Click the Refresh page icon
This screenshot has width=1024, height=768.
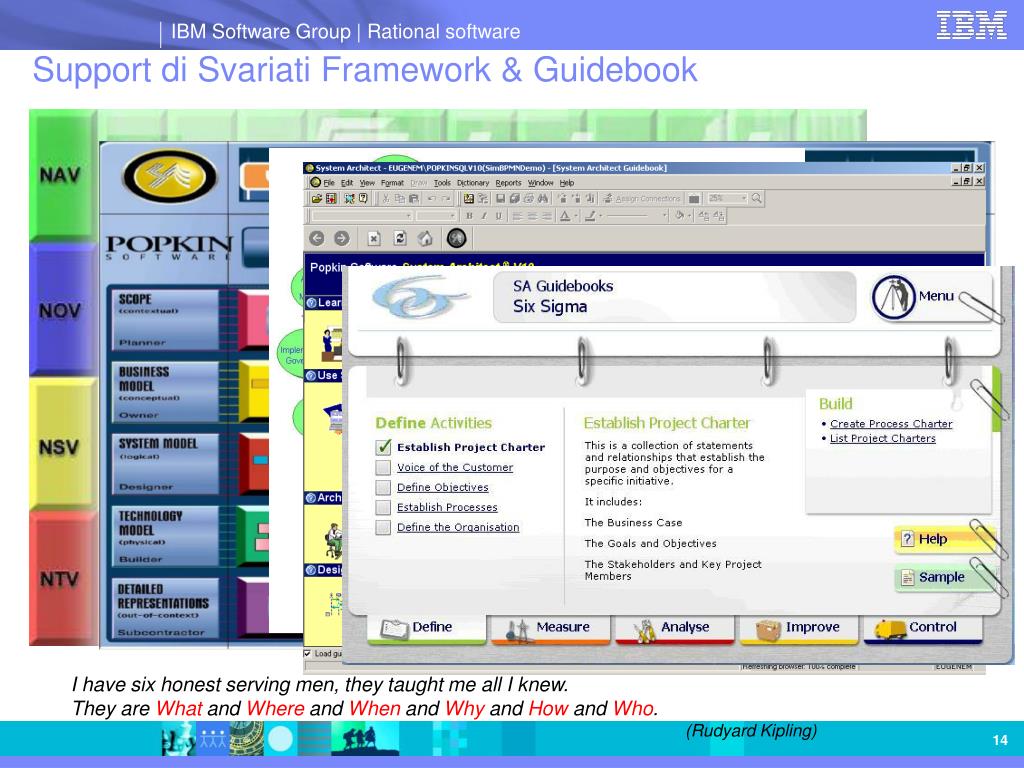(400, 238)
